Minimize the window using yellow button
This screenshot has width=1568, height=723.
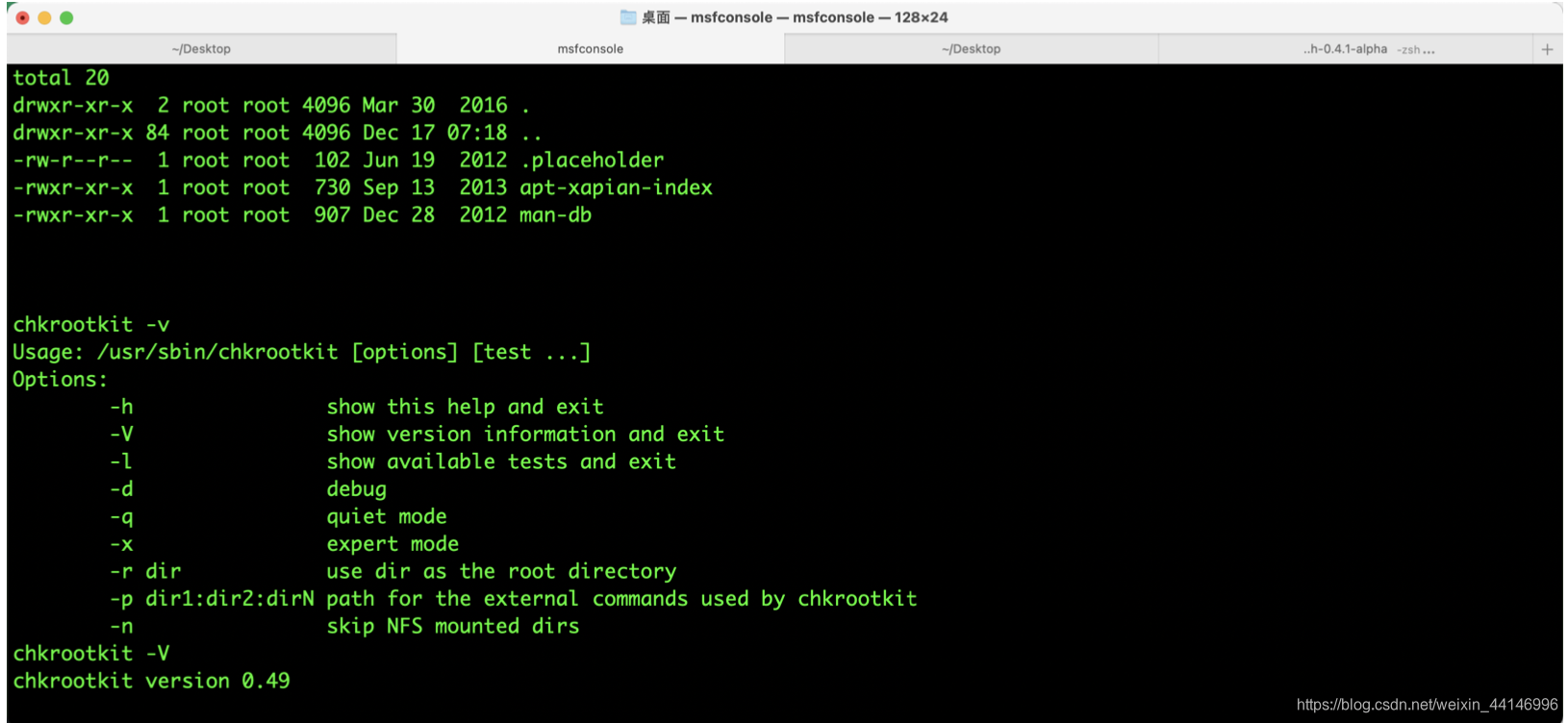[44, 17]
